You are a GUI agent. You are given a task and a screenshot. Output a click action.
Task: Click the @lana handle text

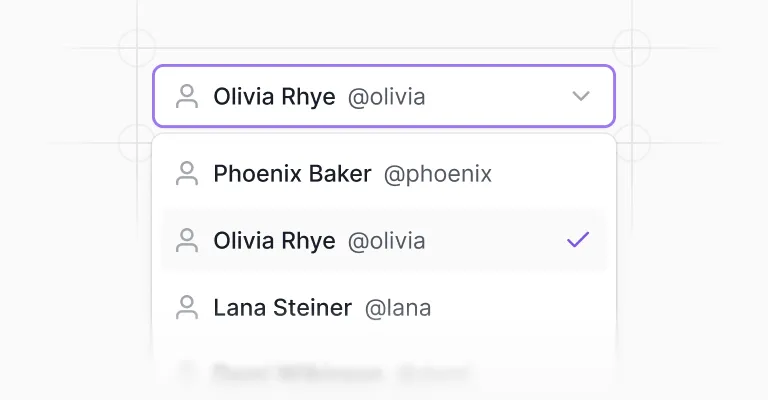pos(398,309)
